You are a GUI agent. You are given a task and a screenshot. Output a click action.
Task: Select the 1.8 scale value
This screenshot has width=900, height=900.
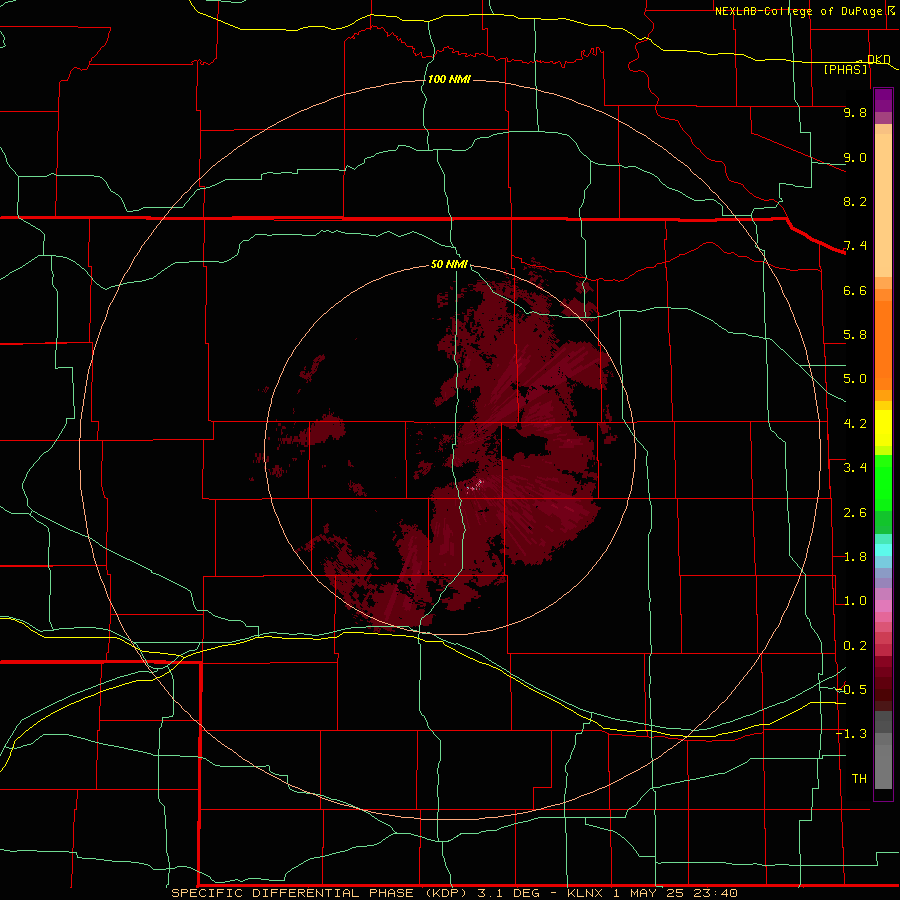[855, 557]
